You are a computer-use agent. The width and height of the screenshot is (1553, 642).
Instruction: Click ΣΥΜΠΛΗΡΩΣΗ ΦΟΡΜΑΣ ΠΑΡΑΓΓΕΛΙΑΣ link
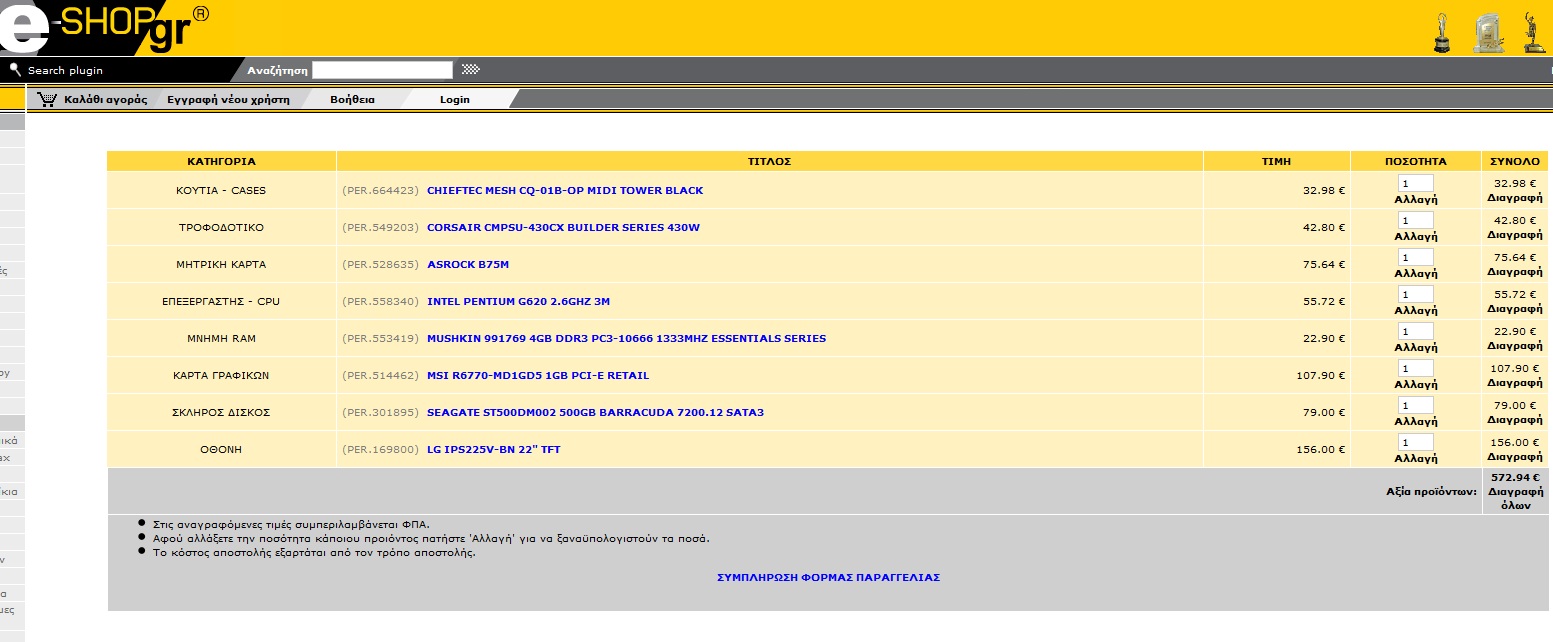828,577
